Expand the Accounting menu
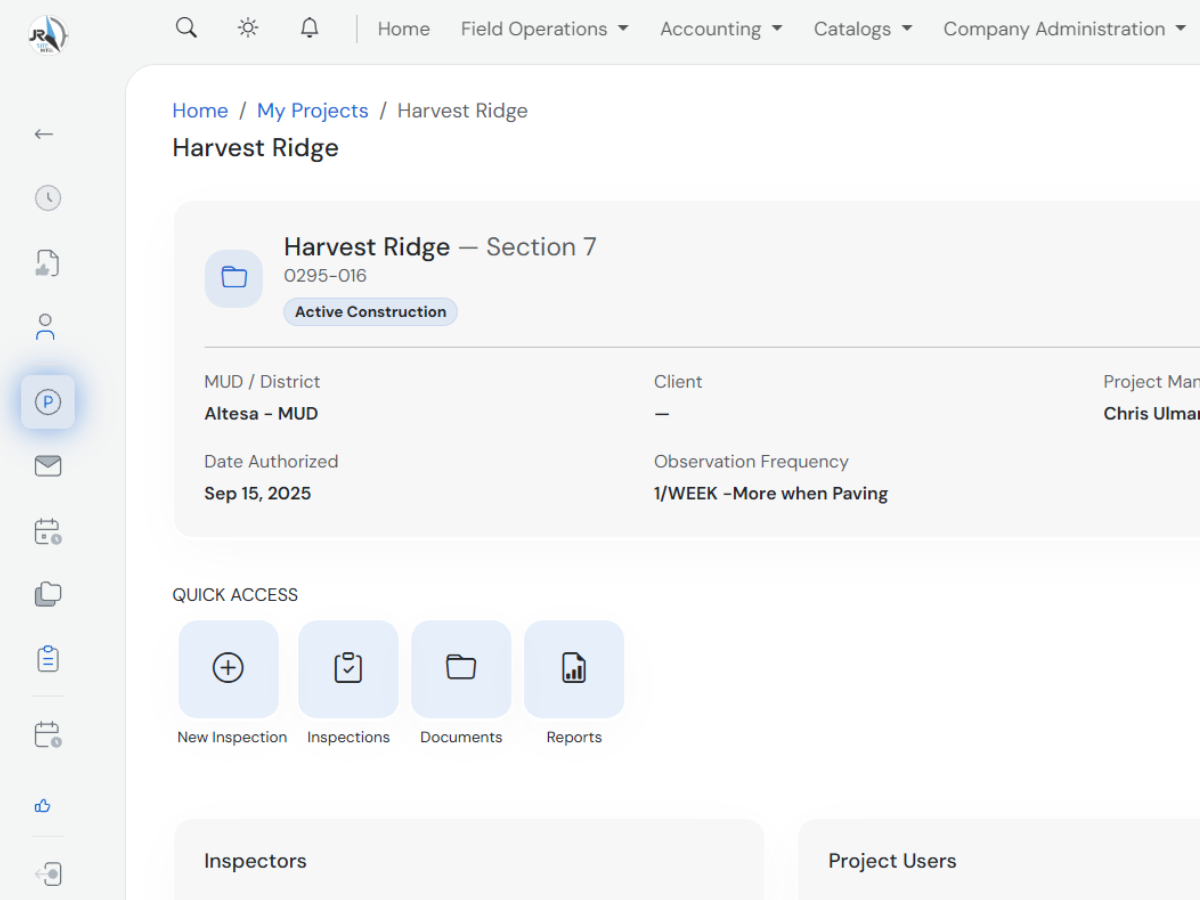 pos(721,29)
